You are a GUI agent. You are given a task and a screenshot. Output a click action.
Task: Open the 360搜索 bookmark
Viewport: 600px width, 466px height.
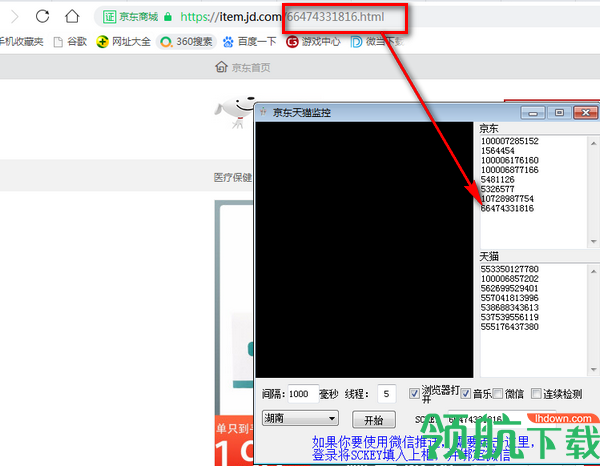(187, 42)
